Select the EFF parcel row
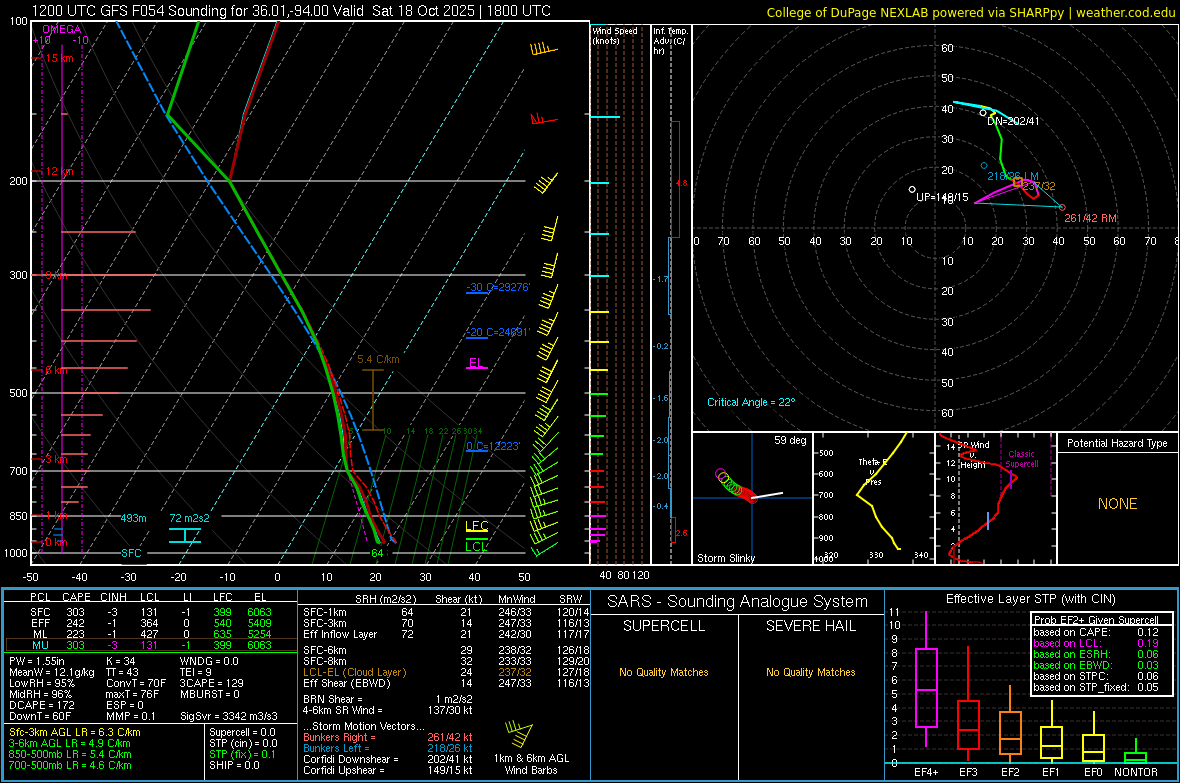This screenshot has width=1180, height=783. pyautogui.click(x=151, y=623)
